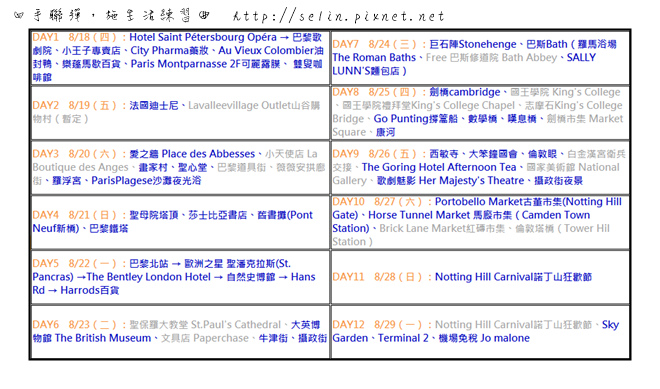Click Tower Hil Station text

pyautogui.click(x=471, y=235)
